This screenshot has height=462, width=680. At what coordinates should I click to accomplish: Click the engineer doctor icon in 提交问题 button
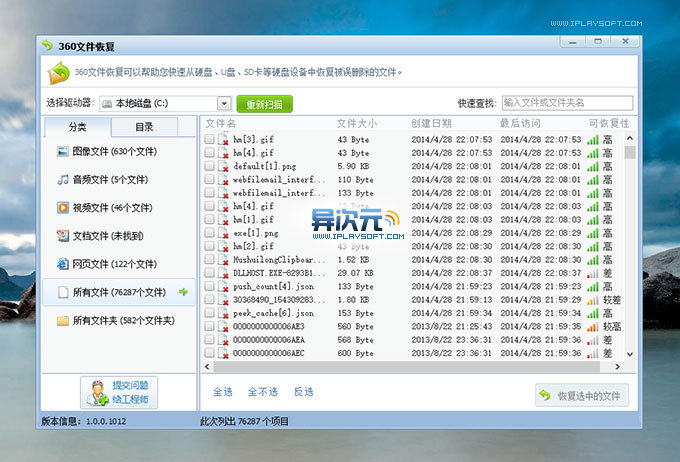[x=97, y=393]
